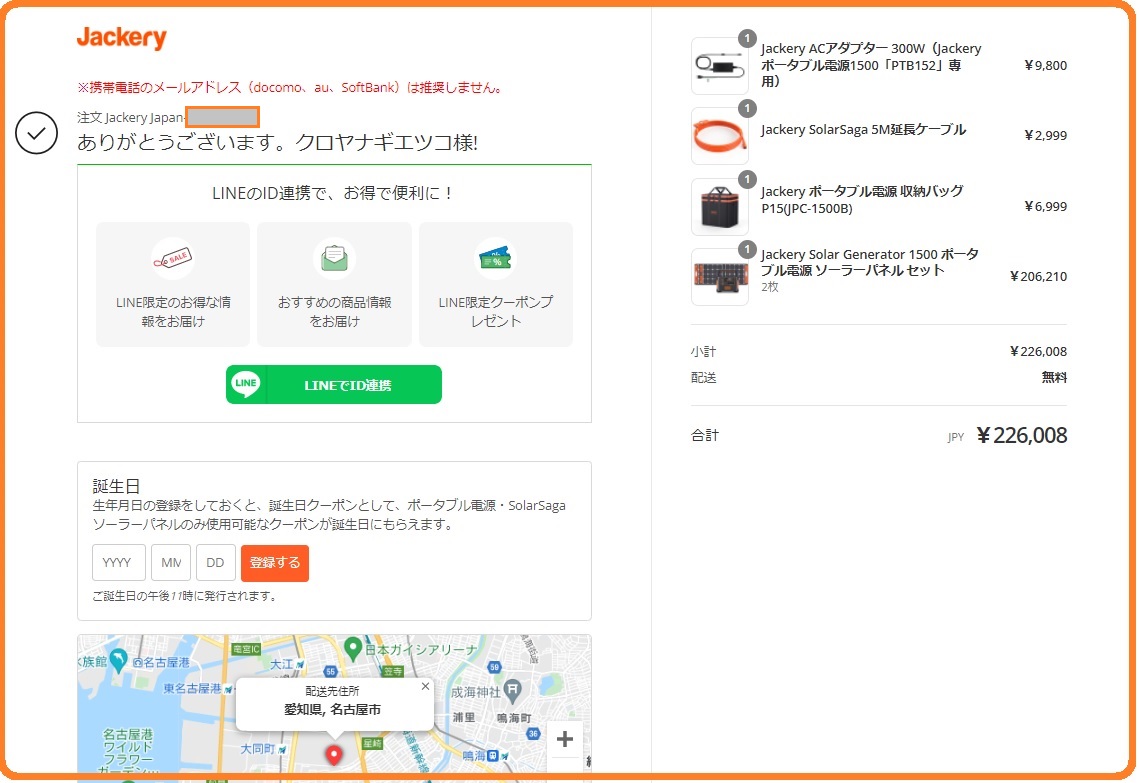Focus the YYYY birth year field
The width and height of the screenshot is (1139, 783).
click(118, 563)
